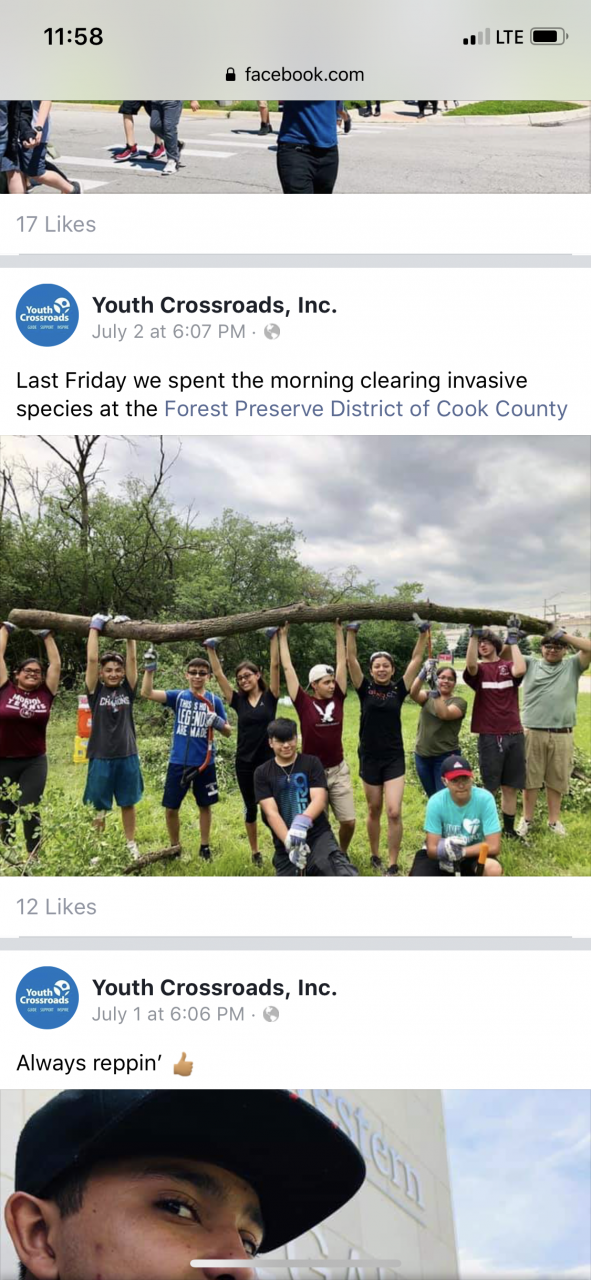The height and width of the screenshot is (1280, 591).
Task: Open July 2 at 6:07 PM timestamp
Action: 168,332
